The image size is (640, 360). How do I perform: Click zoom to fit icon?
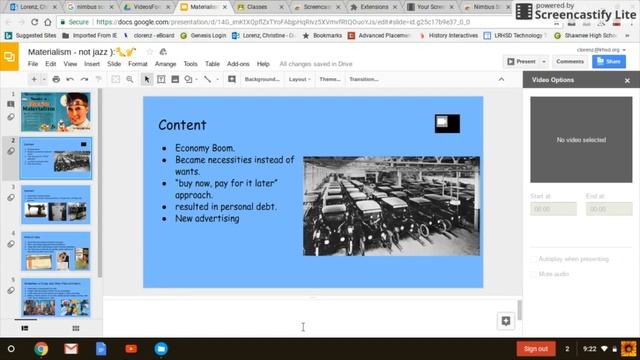coord(116,79)
